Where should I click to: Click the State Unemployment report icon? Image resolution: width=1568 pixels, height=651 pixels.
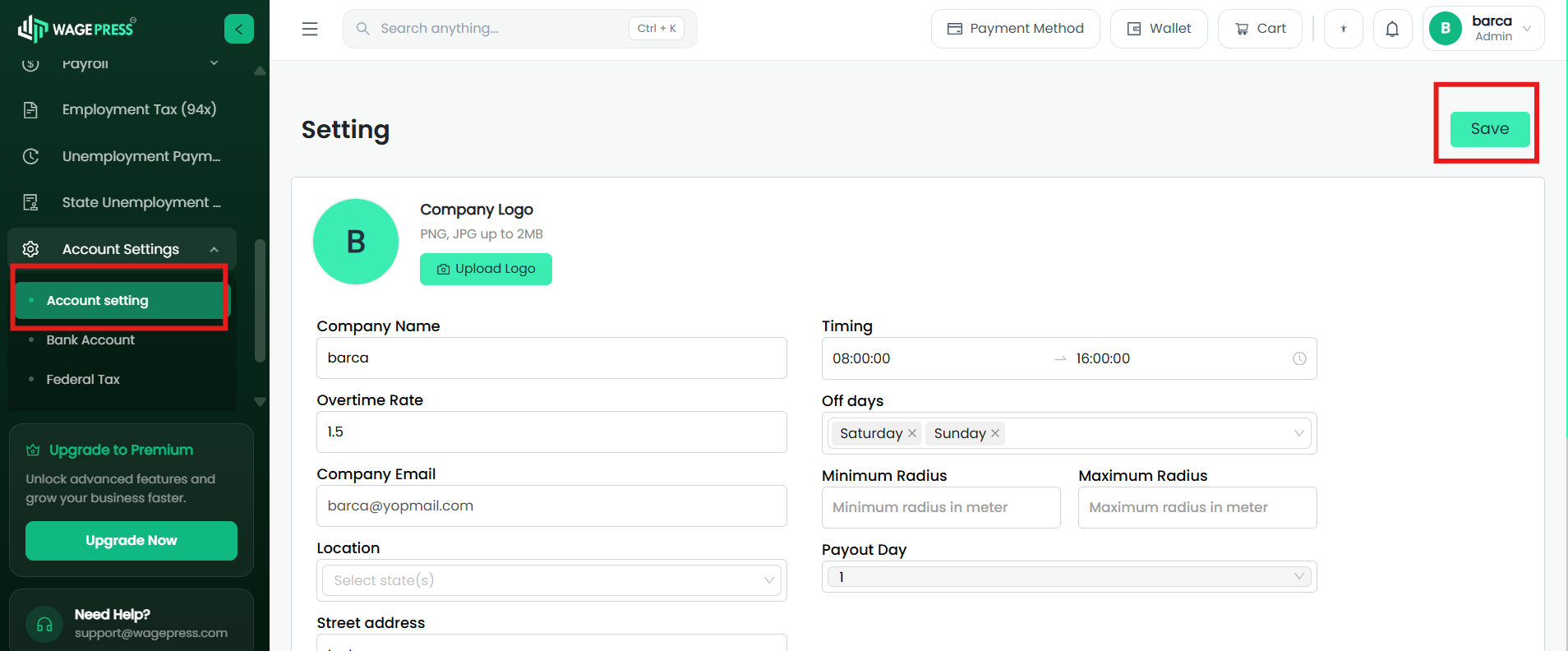(30, 202)
